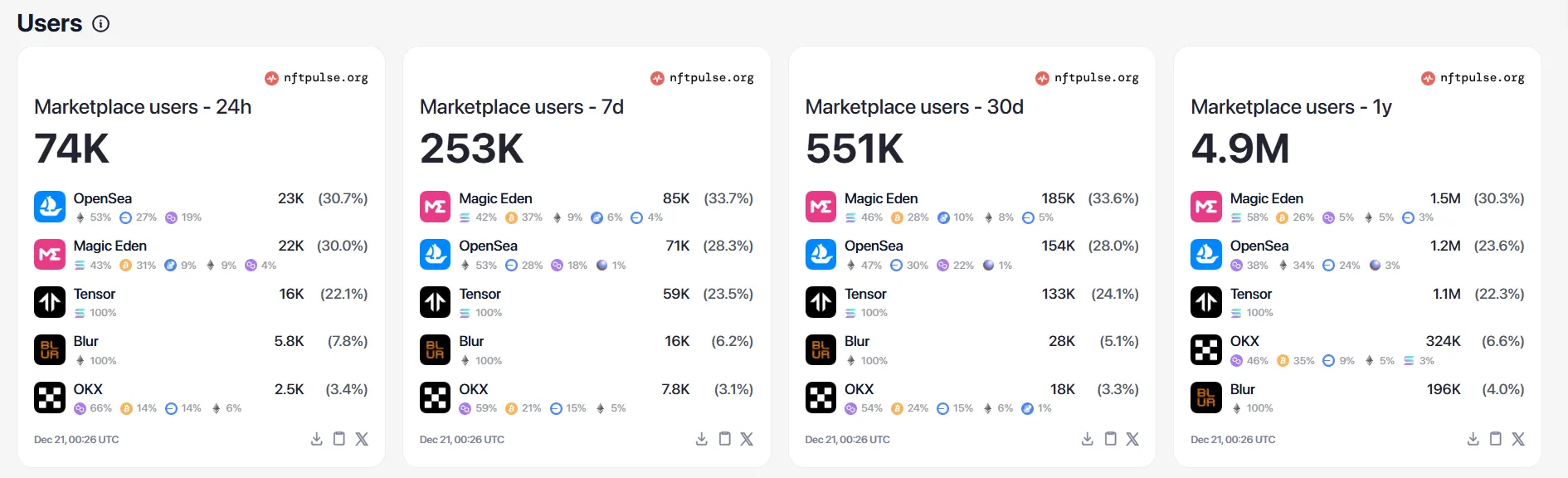This screenshot has height=478, width=1568.
Task: Download the Marketplace users 1y card
Action: click(1473, 439)
